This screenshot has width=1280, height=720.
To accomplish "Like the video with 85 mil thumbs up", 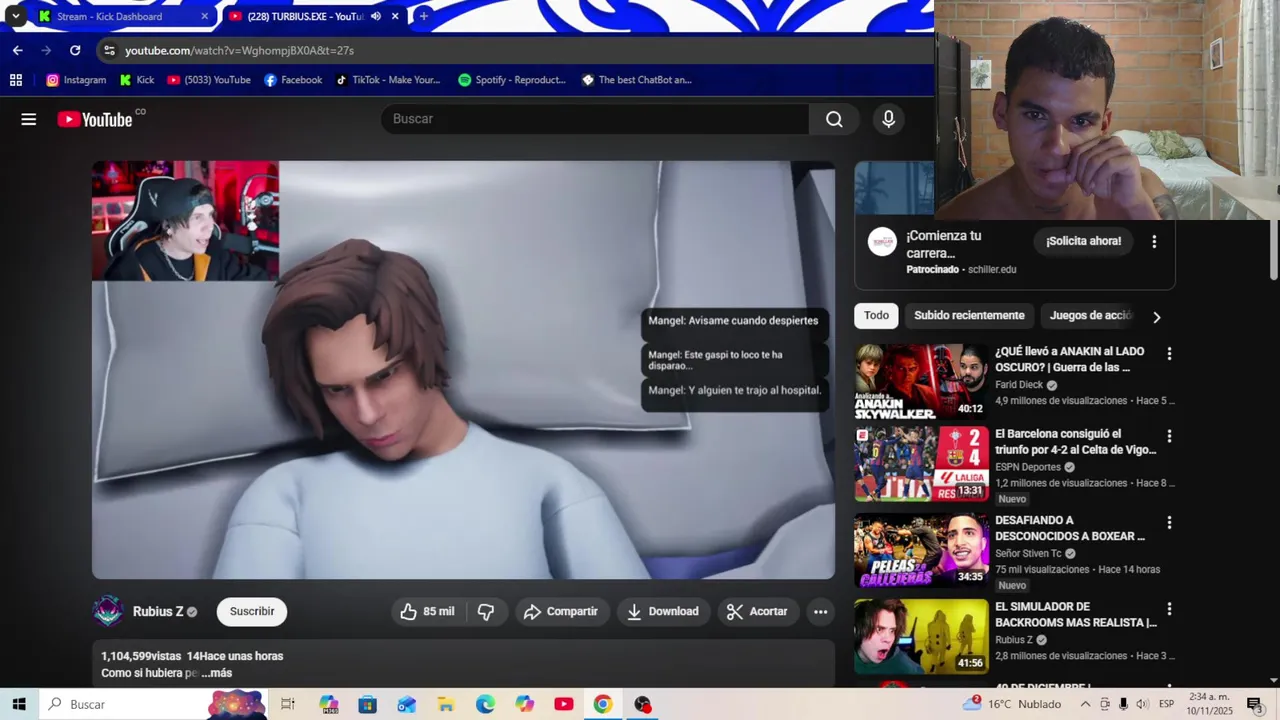I will click(x=427, y=611).
